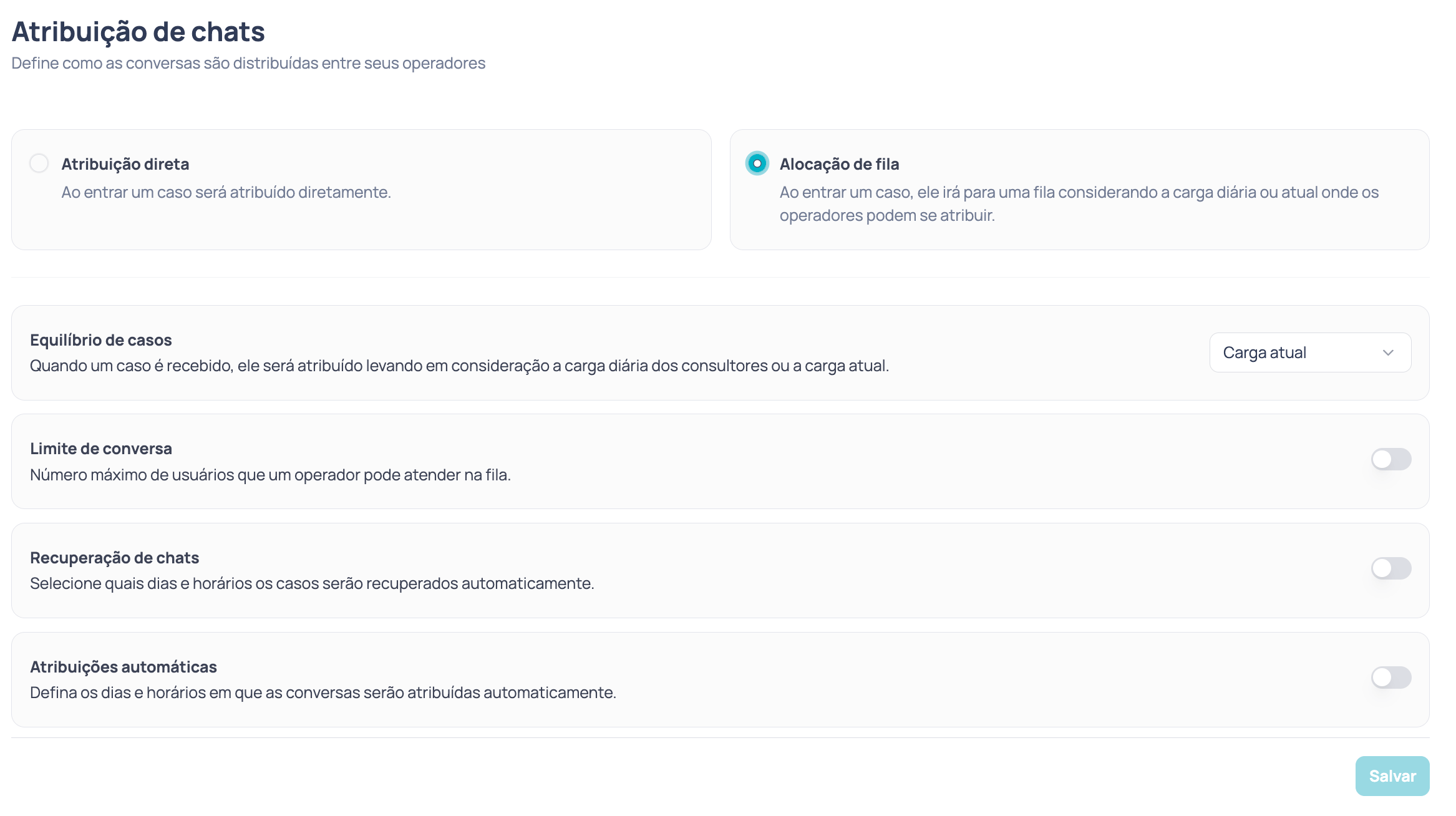Enable the Limite de conversa toggle

[1391, 459]
